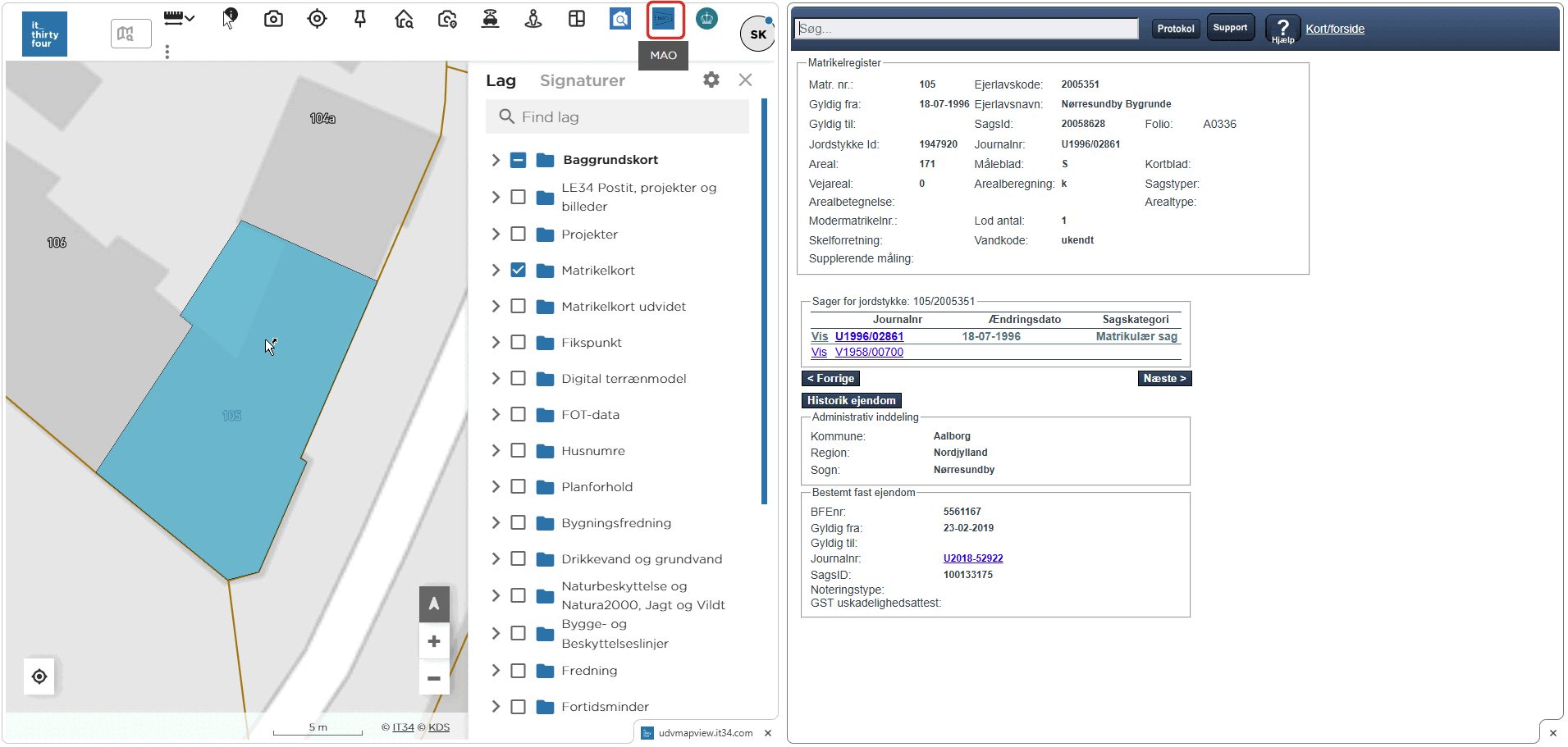Click the Support button
1568x747 pixels.
point(1230,27)
